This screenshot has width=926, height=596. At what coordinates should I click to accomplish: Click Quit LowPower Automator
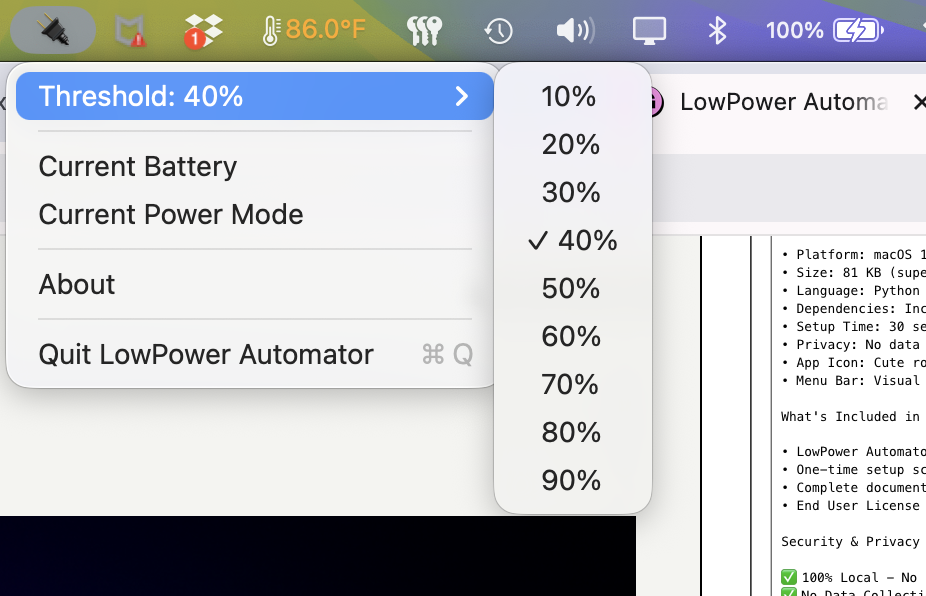(205, 354)
